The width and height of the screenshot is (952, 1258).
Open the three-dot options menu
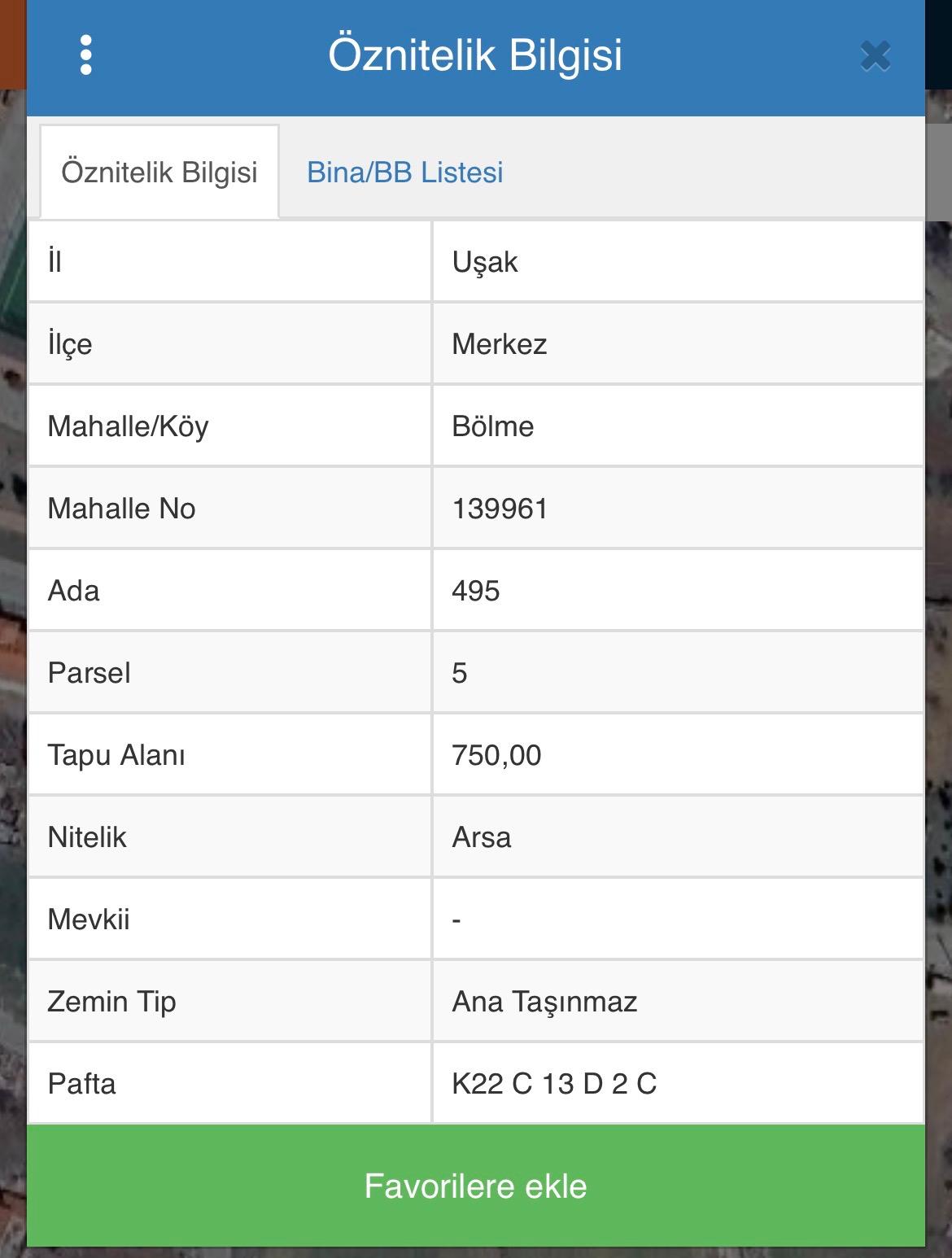86,55
